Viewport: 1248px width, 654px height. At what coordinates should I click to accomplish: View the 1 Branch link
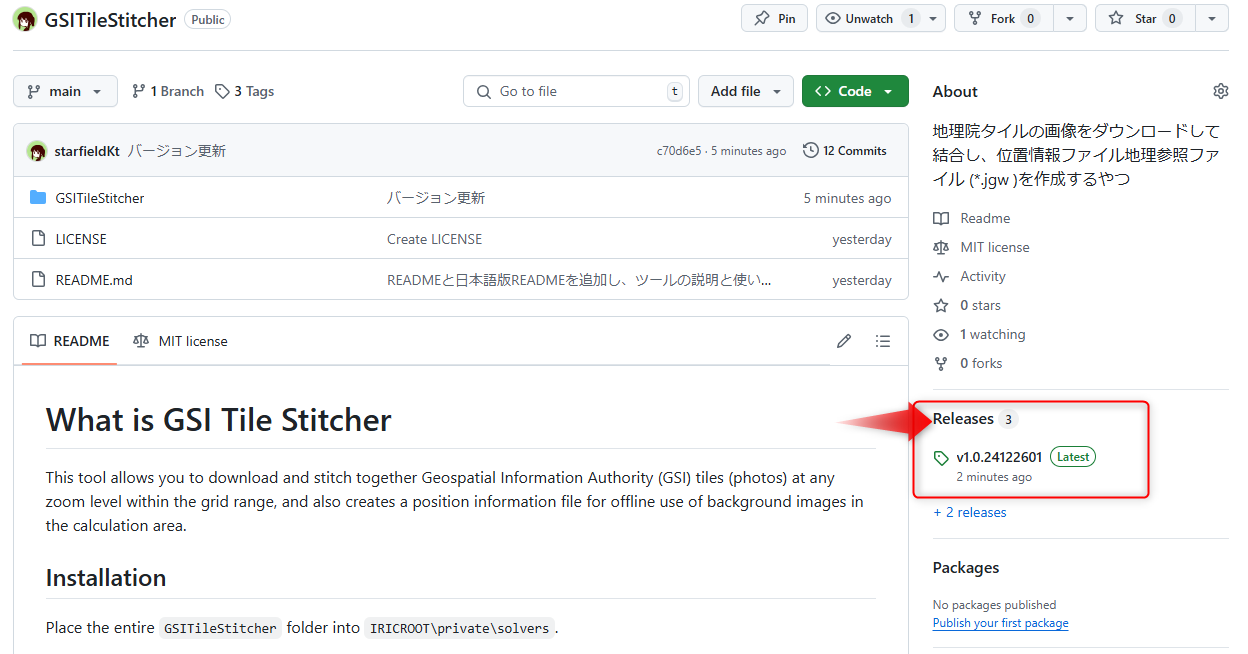(168, 91)
